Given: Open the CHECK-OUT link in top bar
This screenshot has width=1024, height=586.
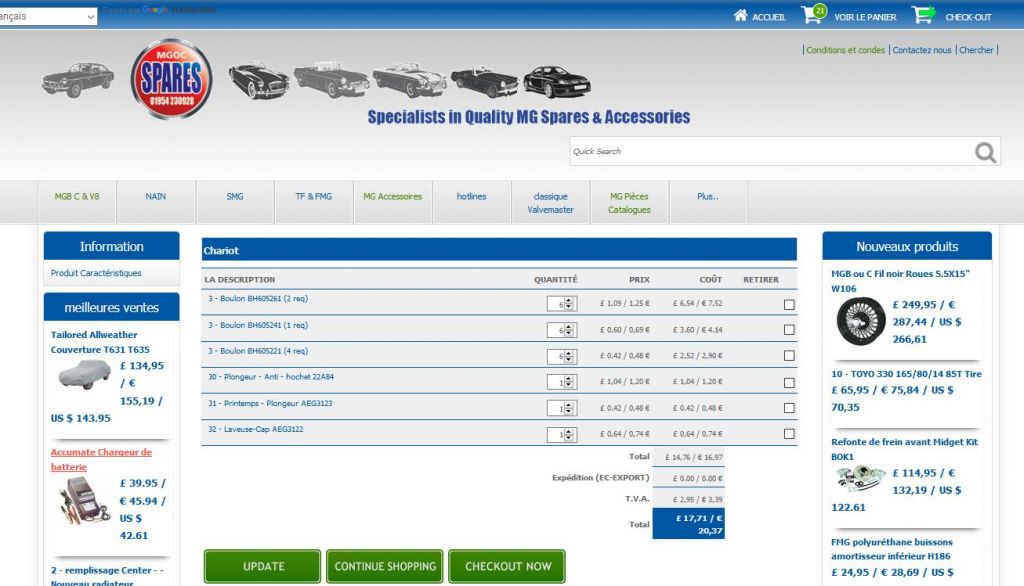Looking at the screenshot, I should 968,17.
